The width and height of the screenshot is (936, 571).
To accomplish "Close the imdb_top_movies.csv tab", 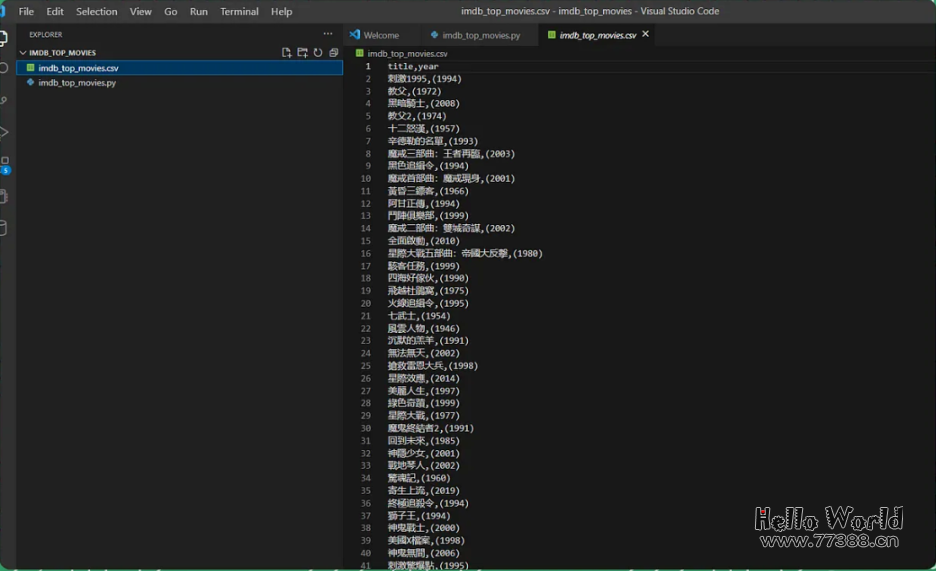I will (645, 34).
